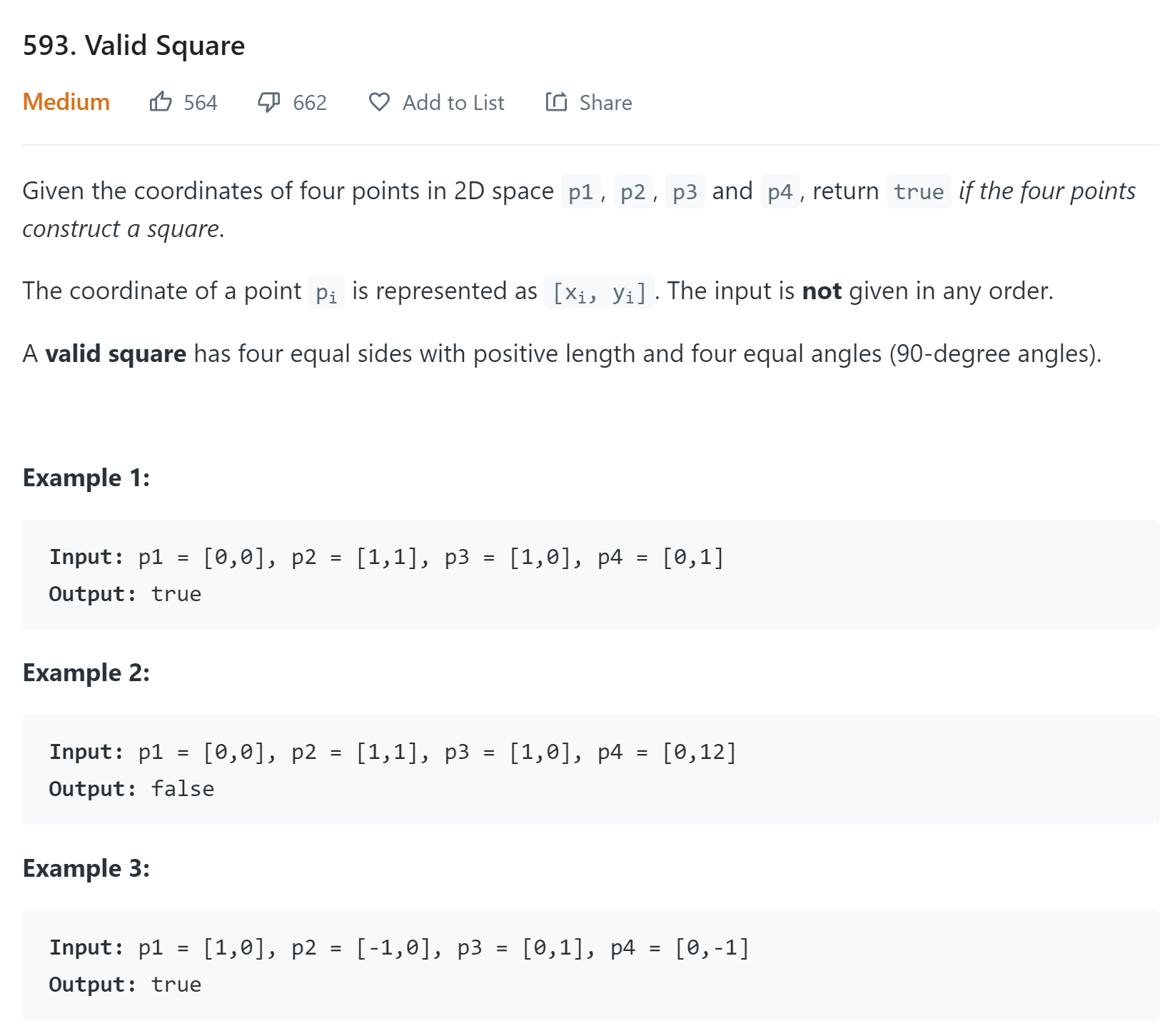Click the thumbs-up like icon
This screenshot has width=1175, height=1036.
coord(161,102)
